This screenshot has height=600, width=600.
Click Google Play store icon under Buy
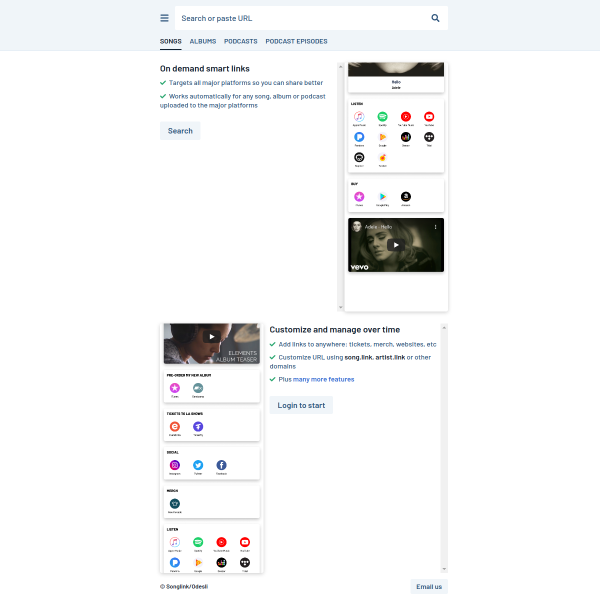click(382, 197)
